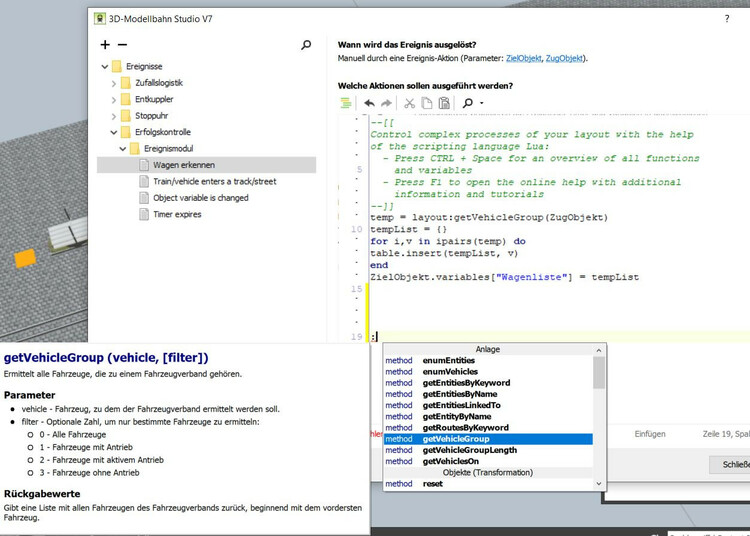Choose enumEntities from autocomplete list

pyautogui.click(x=488, y=361)
